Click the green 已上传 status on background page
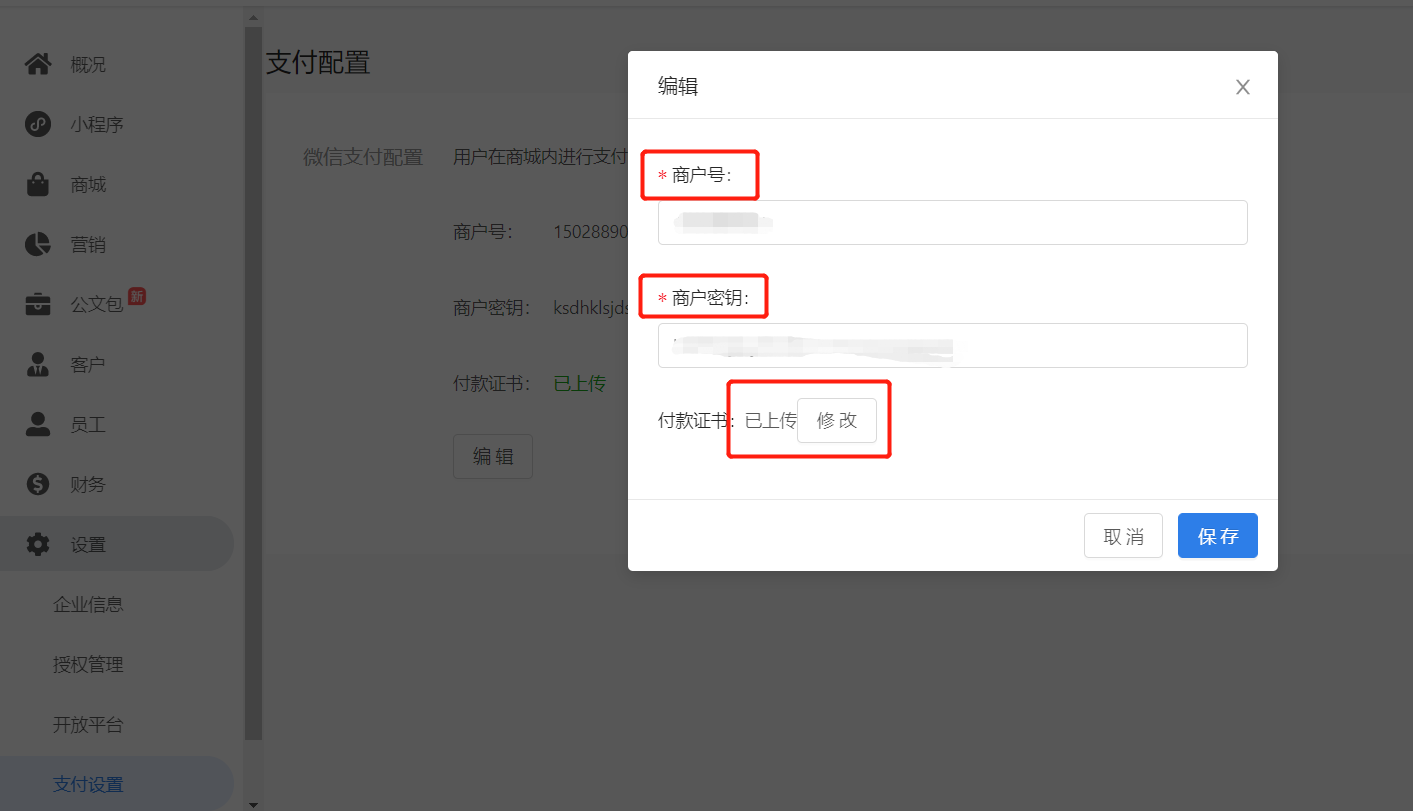This screenshot has width=1413, height=811. (x=580, y=383)
